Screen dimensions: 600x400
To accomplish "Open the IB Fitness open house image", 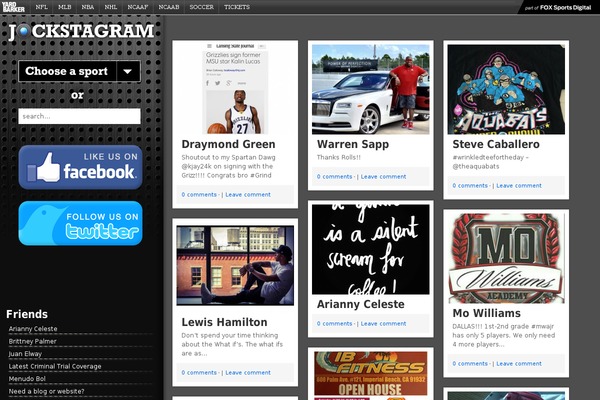I will point(370,376).
